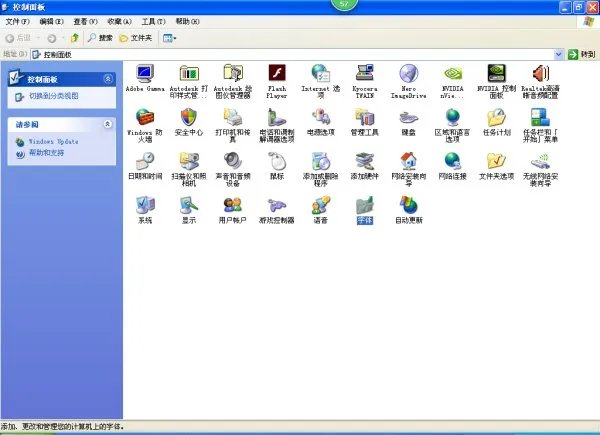
Task: Open the Flash Player control panel icon
Action: 277,74
